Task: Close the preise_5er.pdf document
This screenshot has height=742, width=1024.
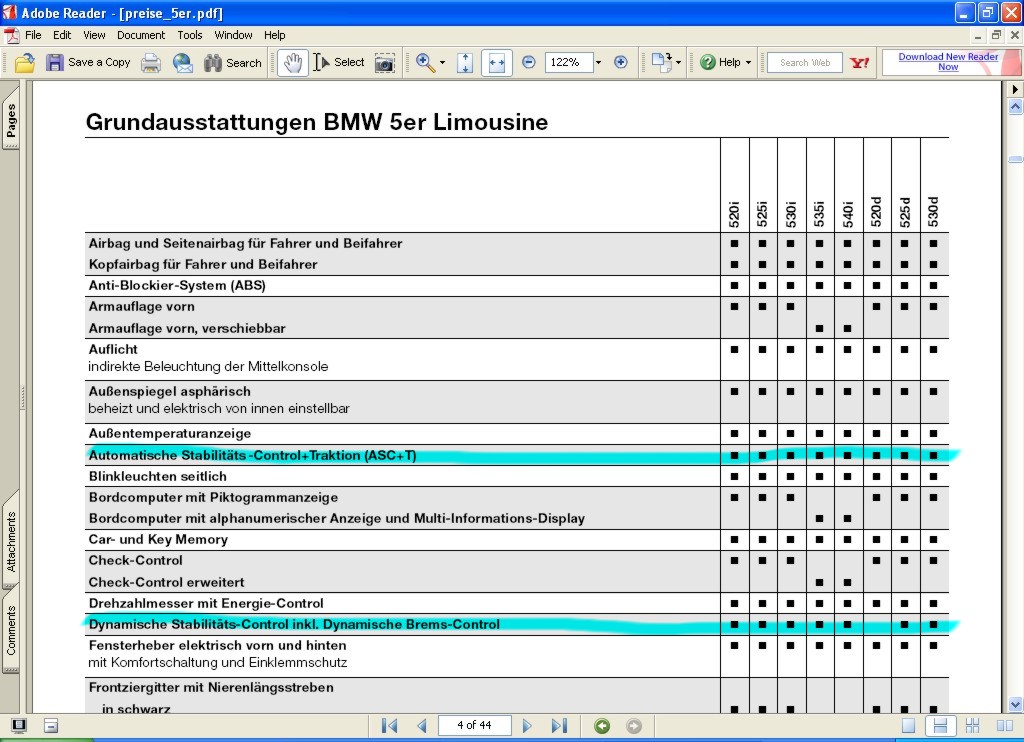Action: pyautogui.click(x=1014, y=35)
